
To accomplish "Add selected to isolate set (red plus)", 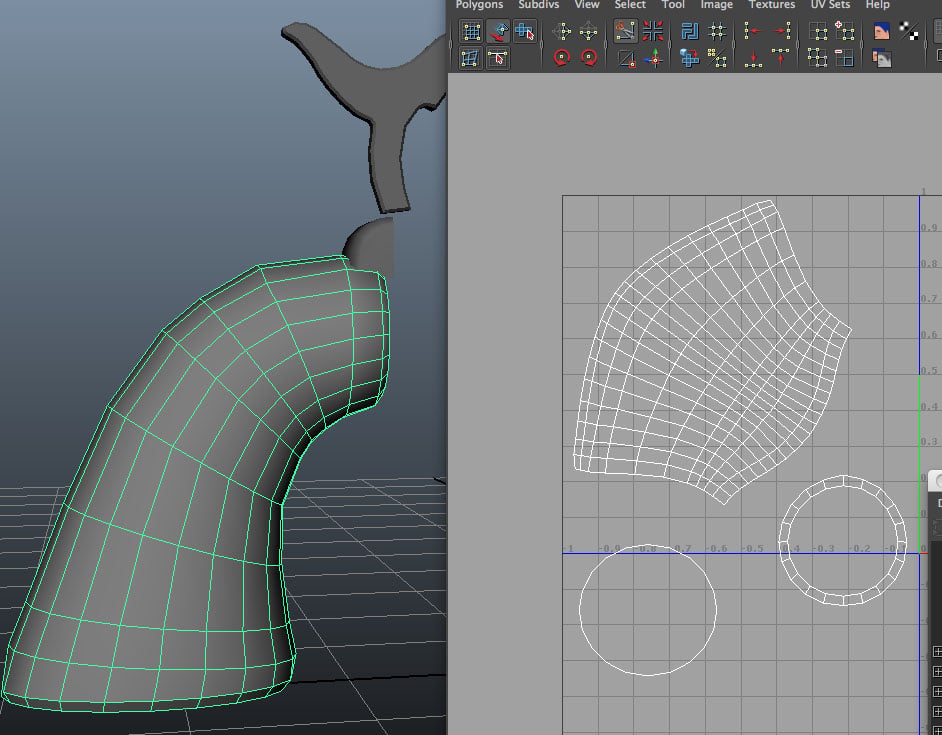I will tap(845, 31).
